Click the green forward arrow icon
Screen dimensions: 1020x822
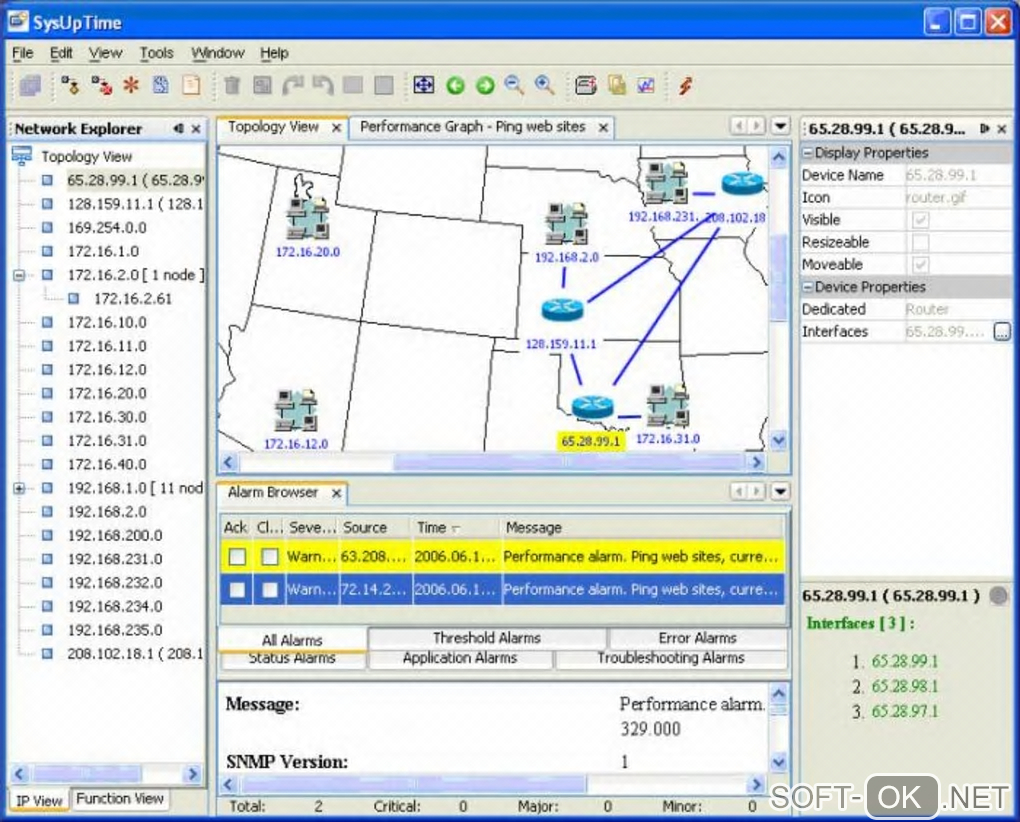[485, 85]
